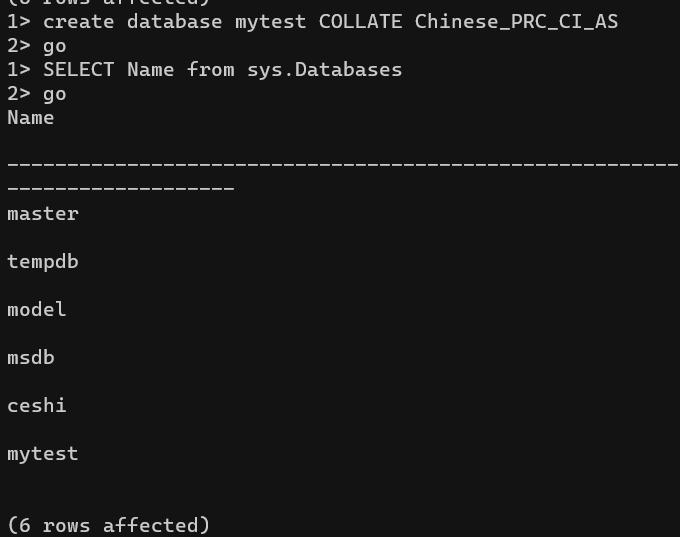The image size is (680, 537).
Task: Click the COLLATE keyword in first command
Action: tap(360, 21)
